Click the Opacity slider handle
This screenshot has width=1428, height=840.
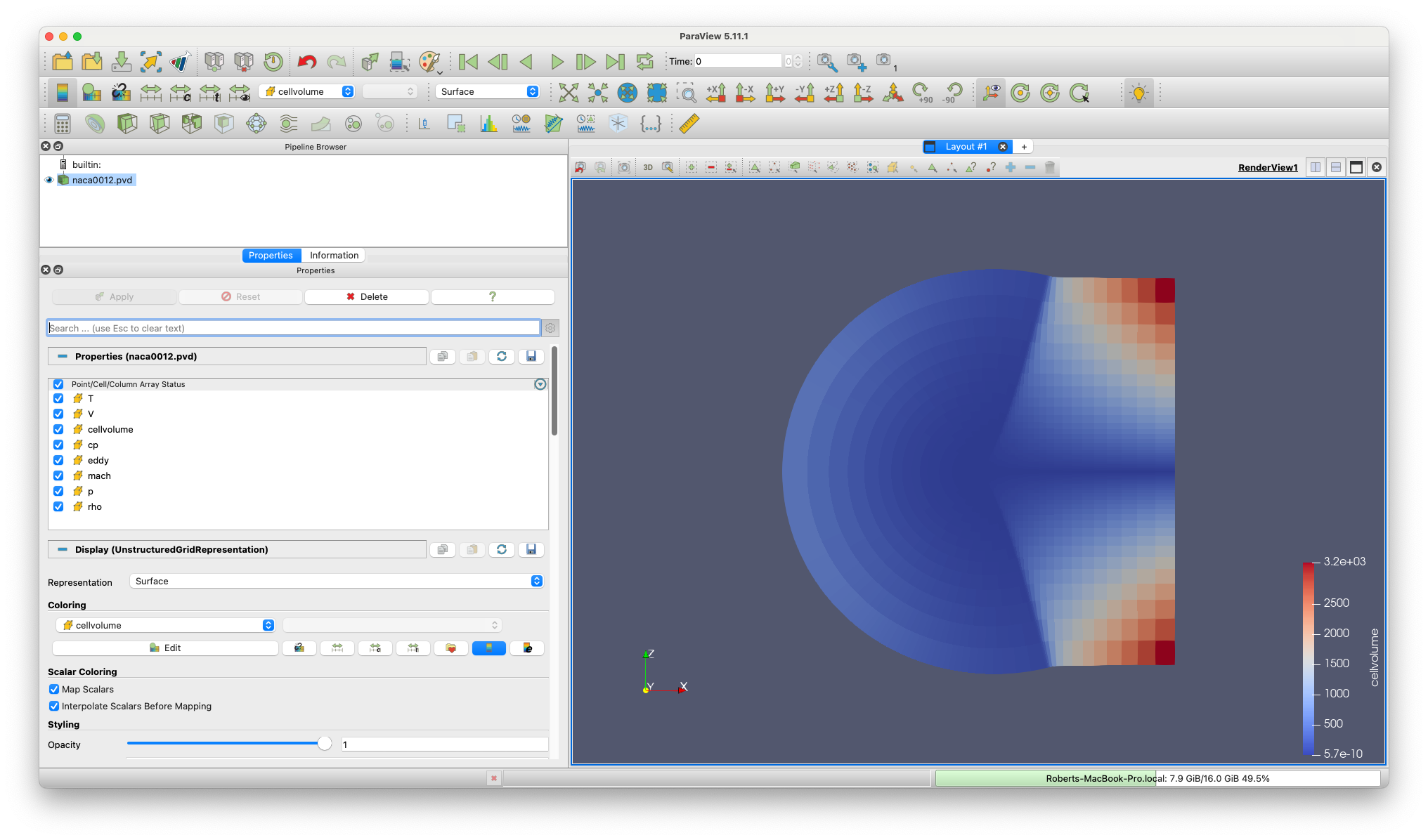click(x=324, y=744)
